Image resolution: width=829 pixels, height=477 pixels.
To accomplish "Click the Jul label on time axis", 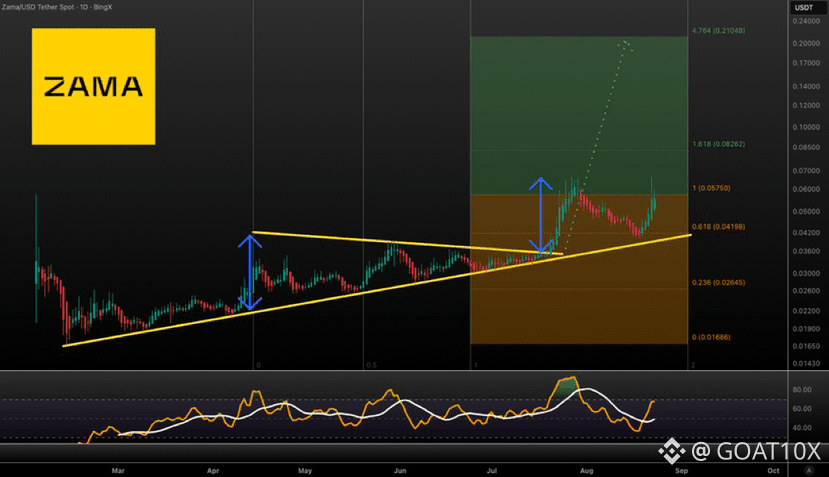I will pos(492,471).
